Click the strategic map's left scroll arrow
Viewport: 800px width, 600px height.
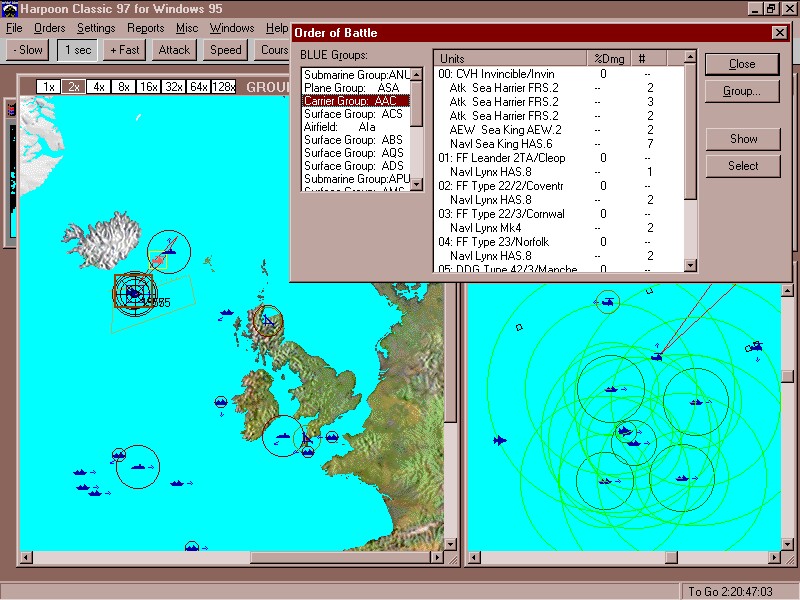tap(26, 558)
